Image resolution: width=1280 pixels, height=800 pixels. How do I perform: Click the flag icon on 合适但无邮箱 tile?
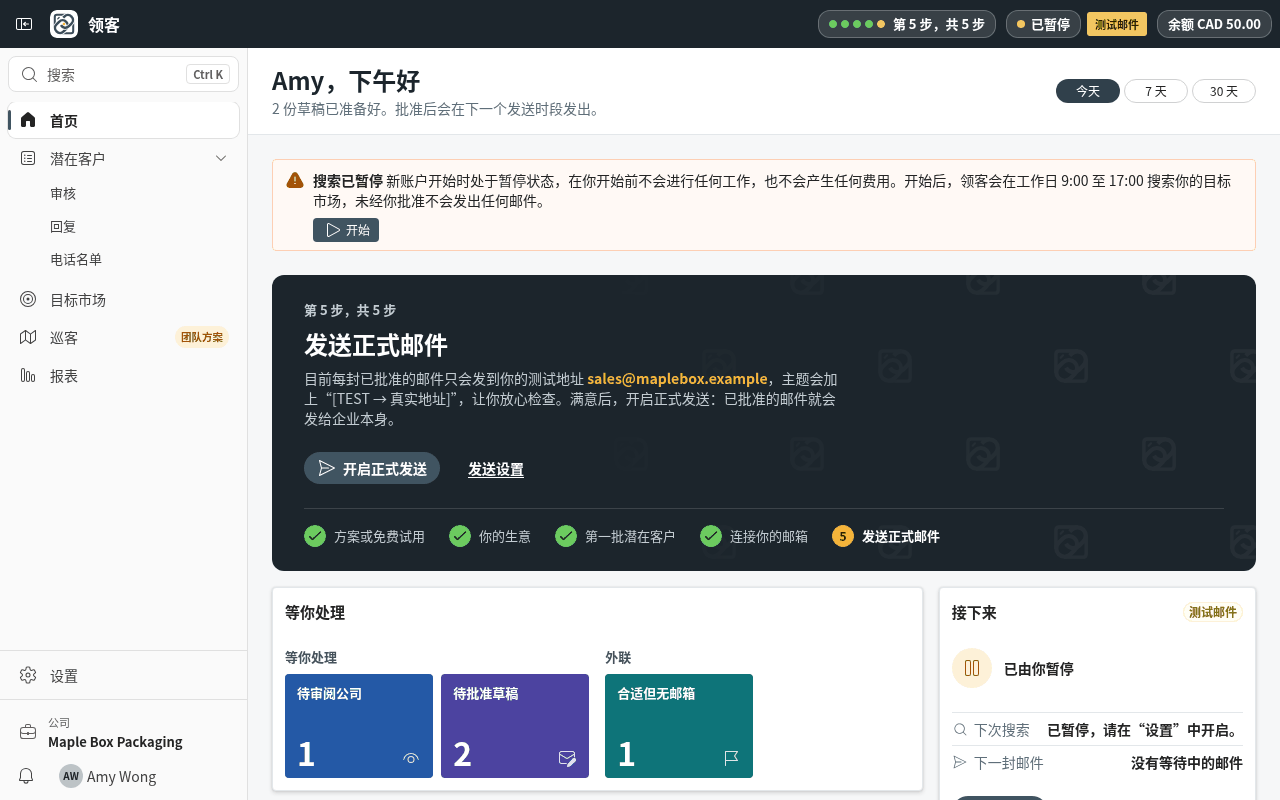tap(731, 758)
